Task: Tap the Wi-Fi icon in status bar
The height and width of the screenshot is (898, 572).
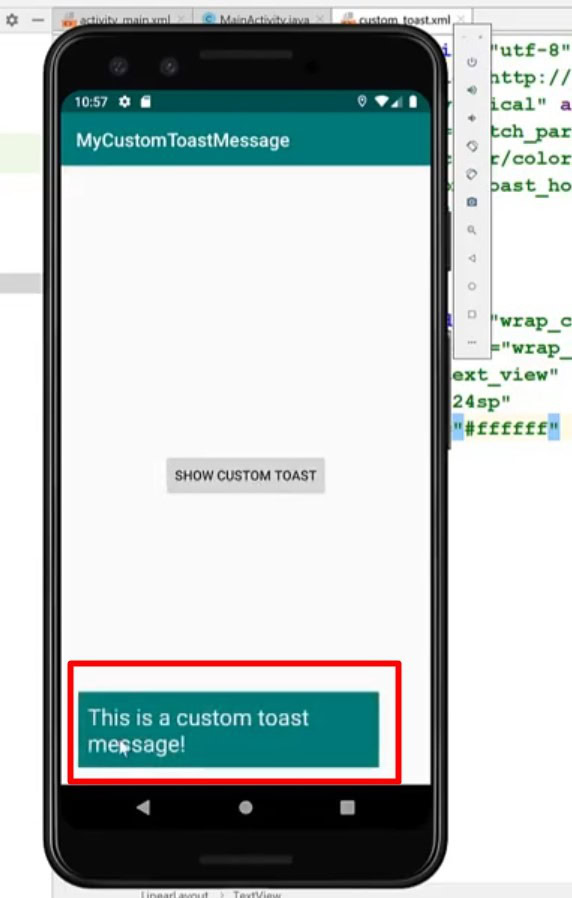Action: pyautogui.click(x=381, y=102)
